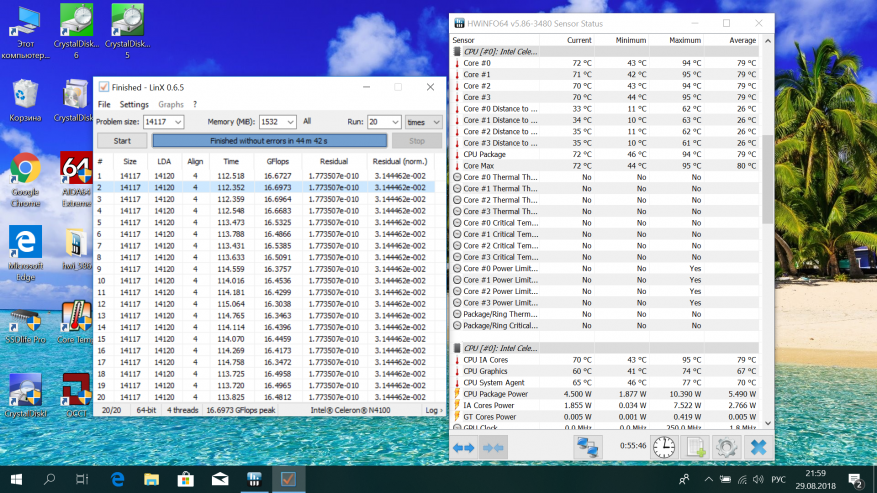This screenshot has width=877, height=493.
Task: Open Core Temp desktop icon
Action: (76, 322)
